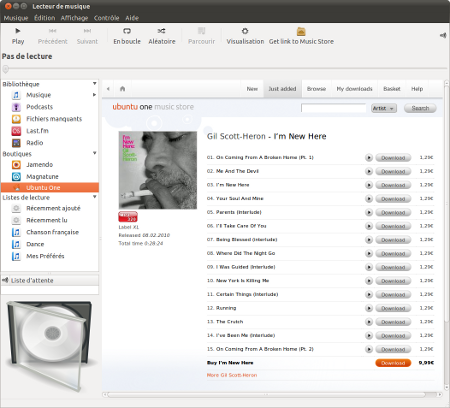Screen dimensions: 450x408
Task: Open the Artist search type dropdown
Action: [x=384, y=108]
